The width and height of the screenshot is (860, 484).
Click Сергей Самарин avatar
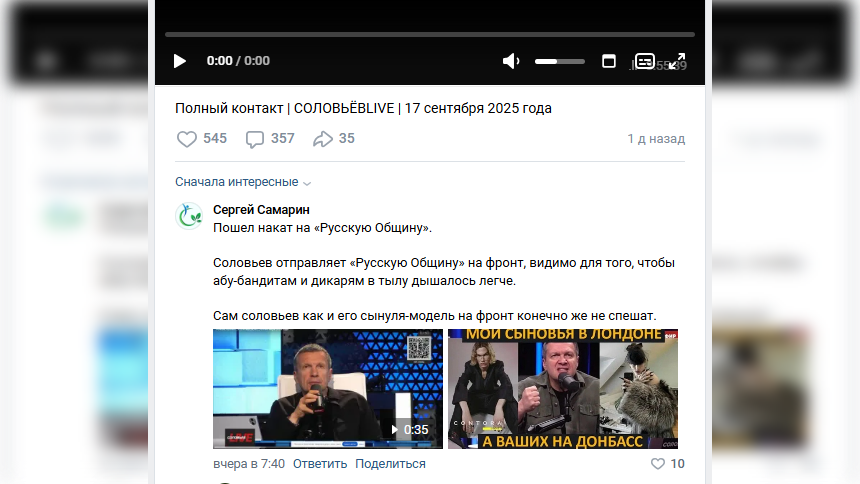pos(189,216)
